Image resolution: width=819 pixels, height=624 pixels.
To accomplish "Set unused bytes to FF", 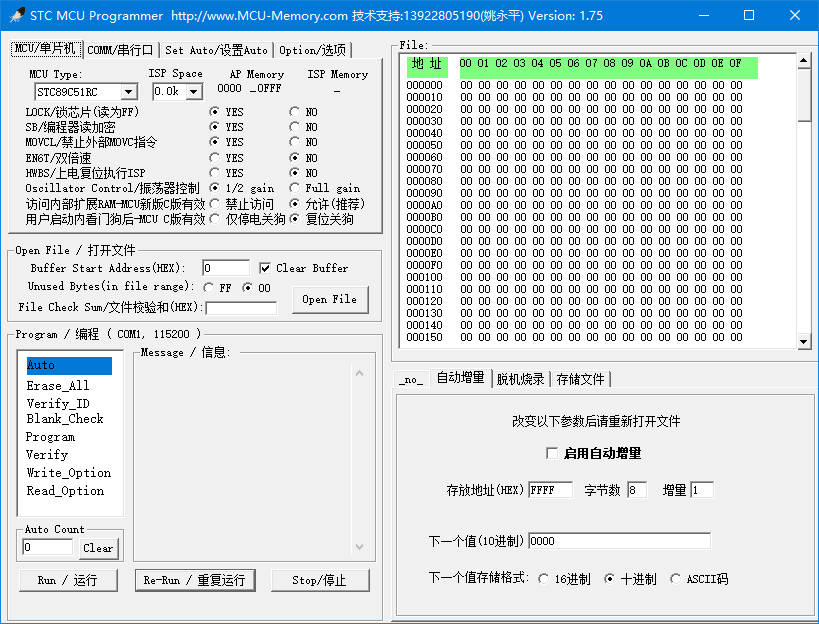I will 208,288.
